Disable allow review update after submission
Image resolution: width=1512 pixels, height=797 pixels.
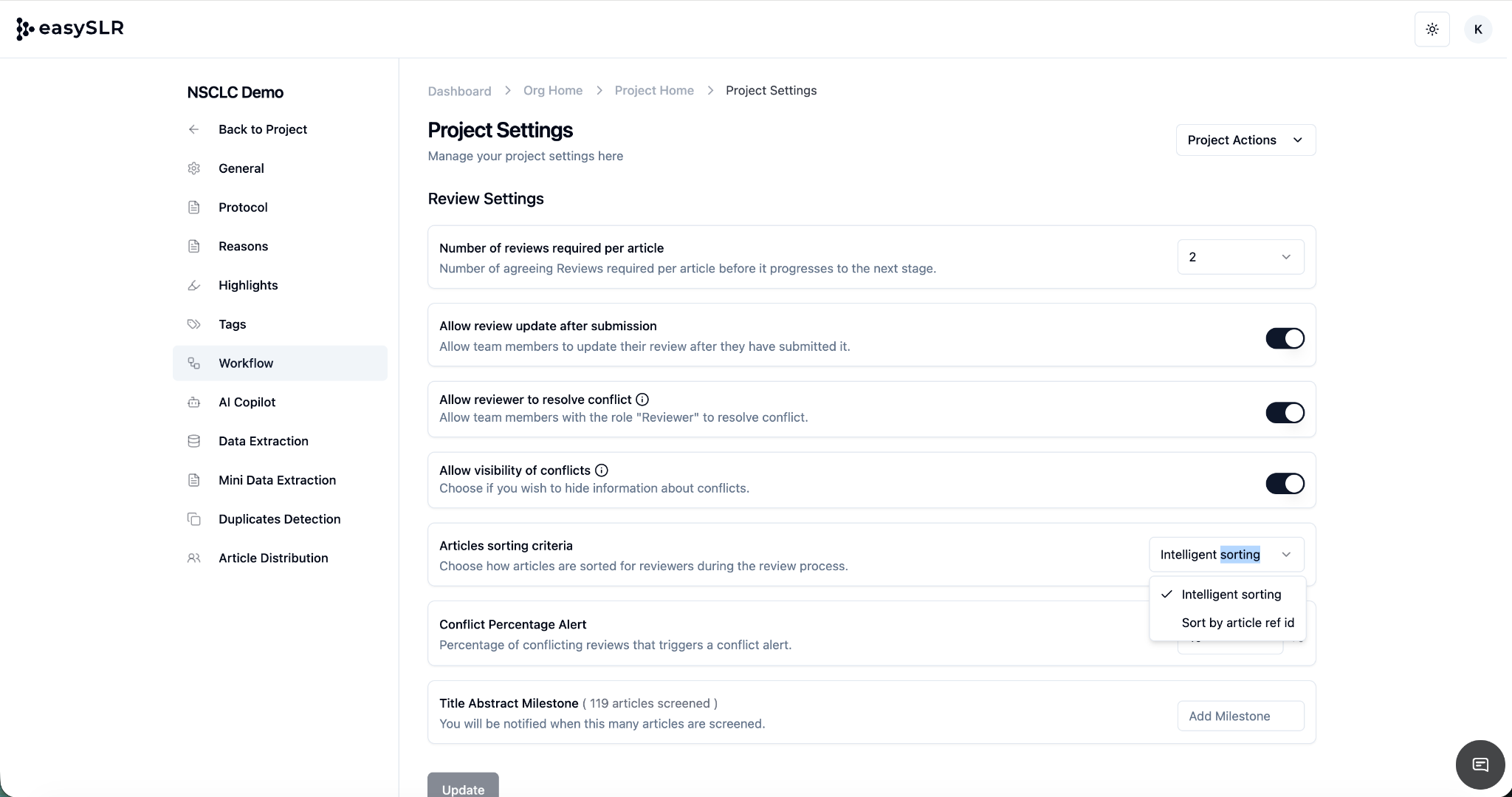tap(1285, 338)
